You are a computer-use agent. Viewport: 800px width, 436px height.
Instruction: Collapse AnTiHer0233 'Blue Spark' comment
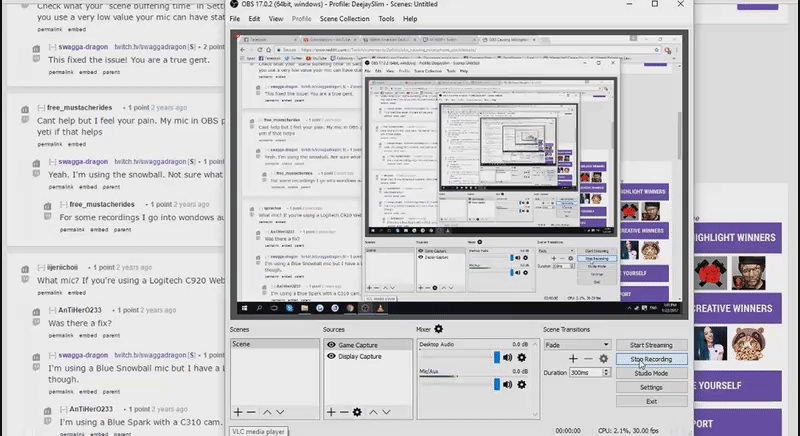coord(64,409)
